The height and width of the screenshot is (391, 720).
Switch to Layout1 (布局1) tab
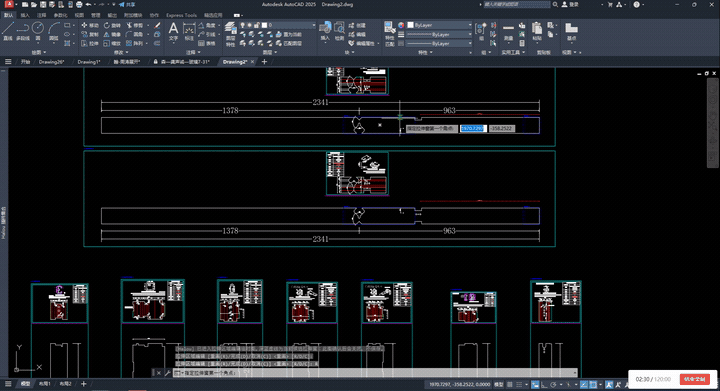45,384
